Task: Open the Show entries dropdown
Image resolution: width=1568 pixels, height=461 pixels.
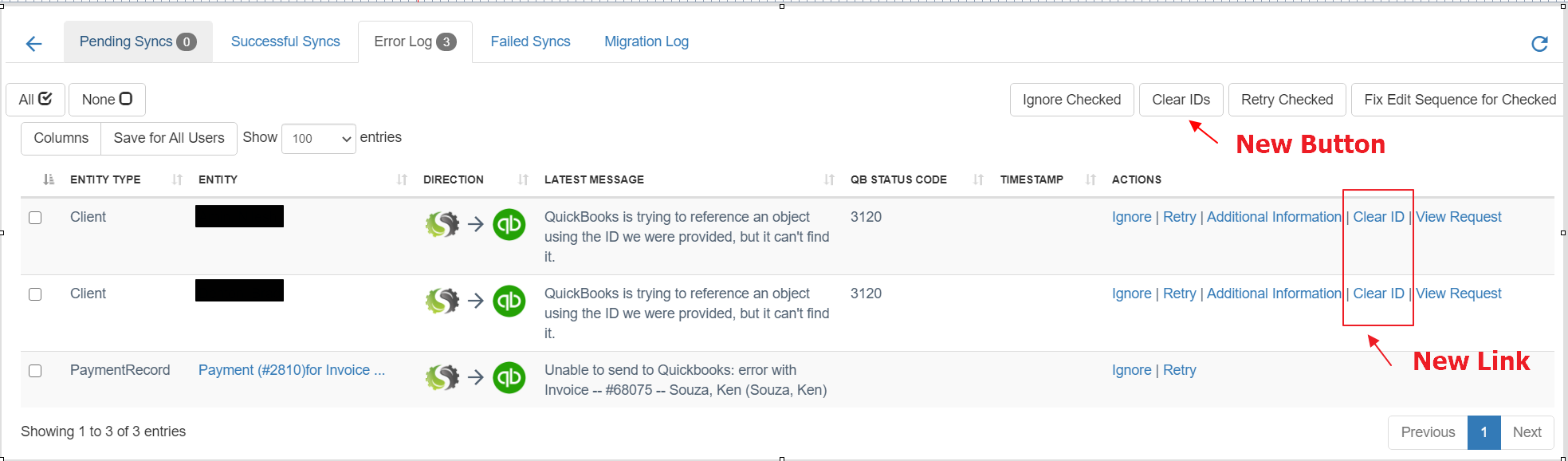Action: pos(318,139)
